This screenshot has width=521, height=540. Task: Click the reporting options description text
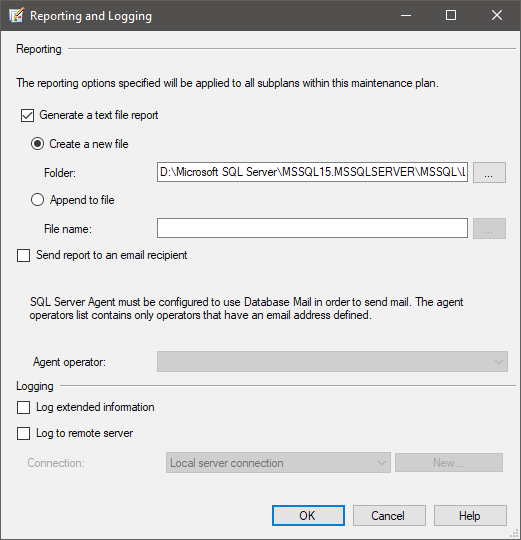[x=227, y=83]
